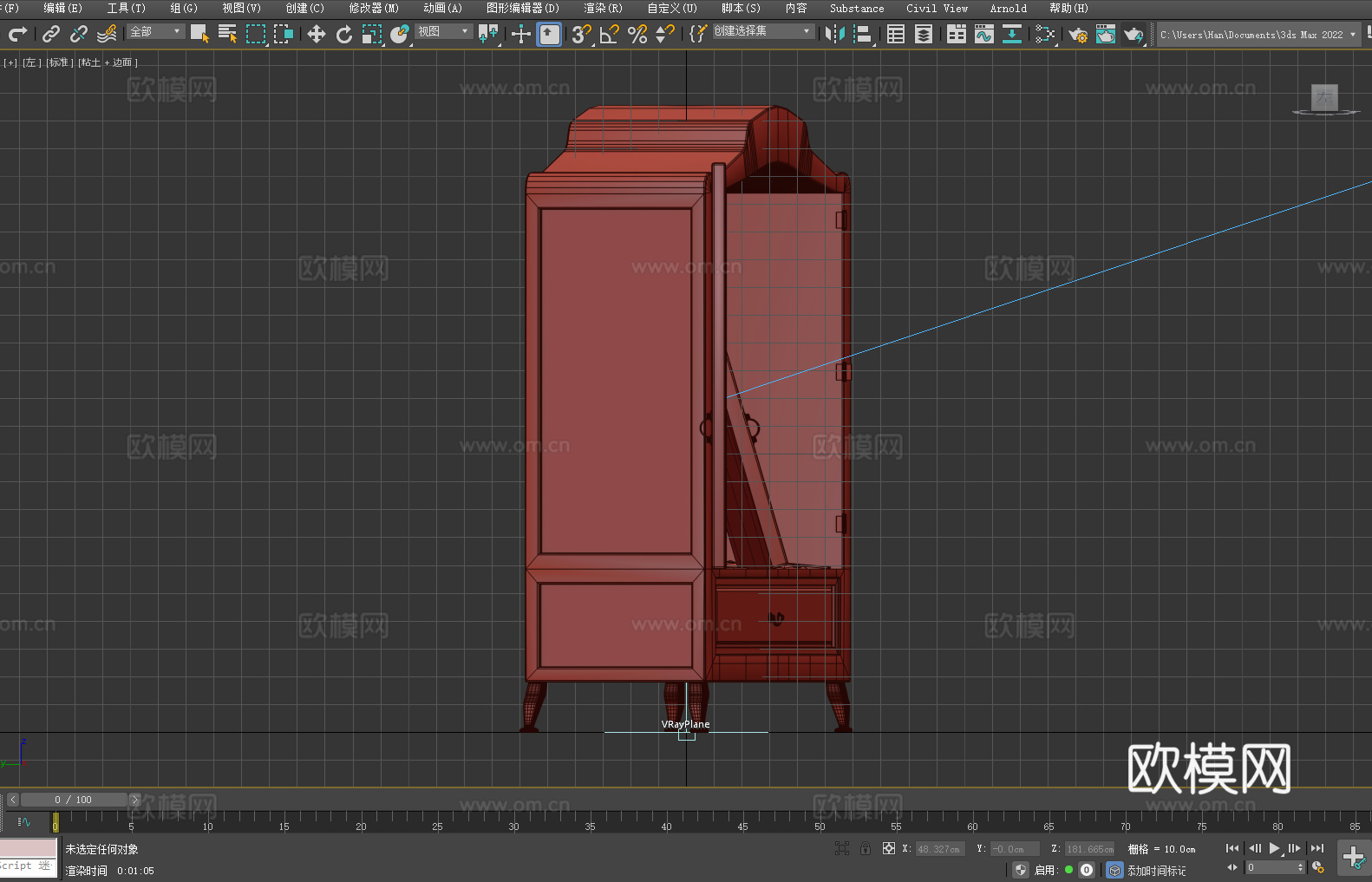Image resolution: width=1372 pixels, height=882 pixels.
Task: Open the 编辑(E) menu
Action: coord(63,8)
